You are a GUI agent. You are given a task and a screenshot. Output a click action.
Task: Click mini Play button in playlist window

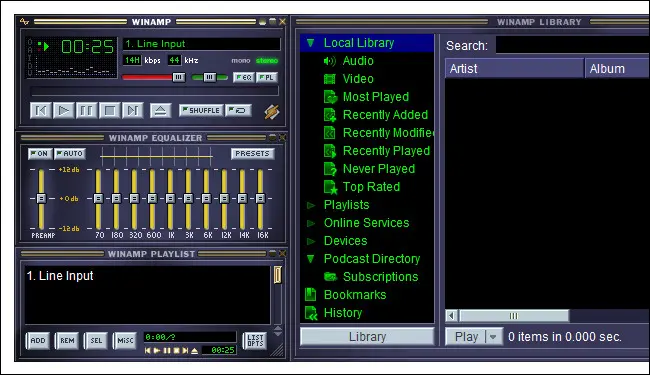click(x=157, y=351)
